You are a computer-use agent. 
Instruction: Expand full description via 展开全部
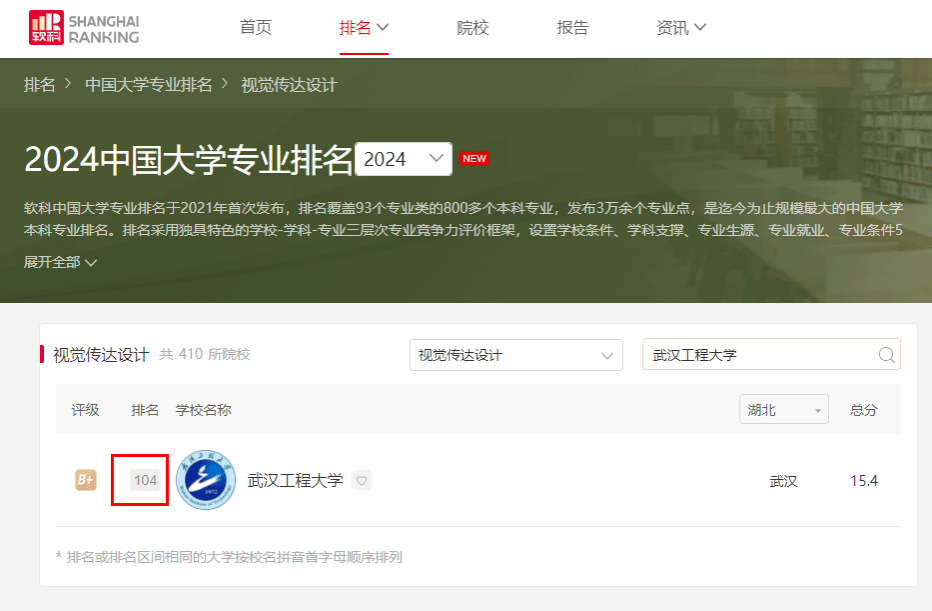coord(60,262)
